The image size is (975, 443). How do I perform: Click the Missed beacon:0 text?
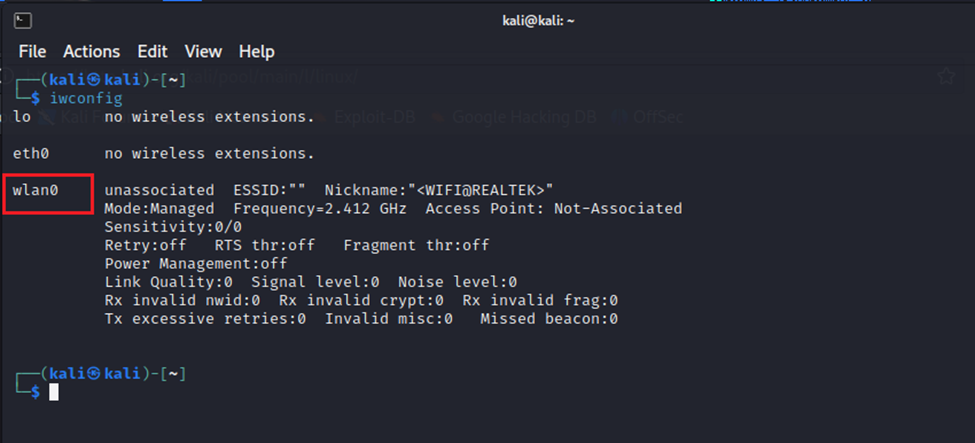pyautogui.click(x=549, y=318)
